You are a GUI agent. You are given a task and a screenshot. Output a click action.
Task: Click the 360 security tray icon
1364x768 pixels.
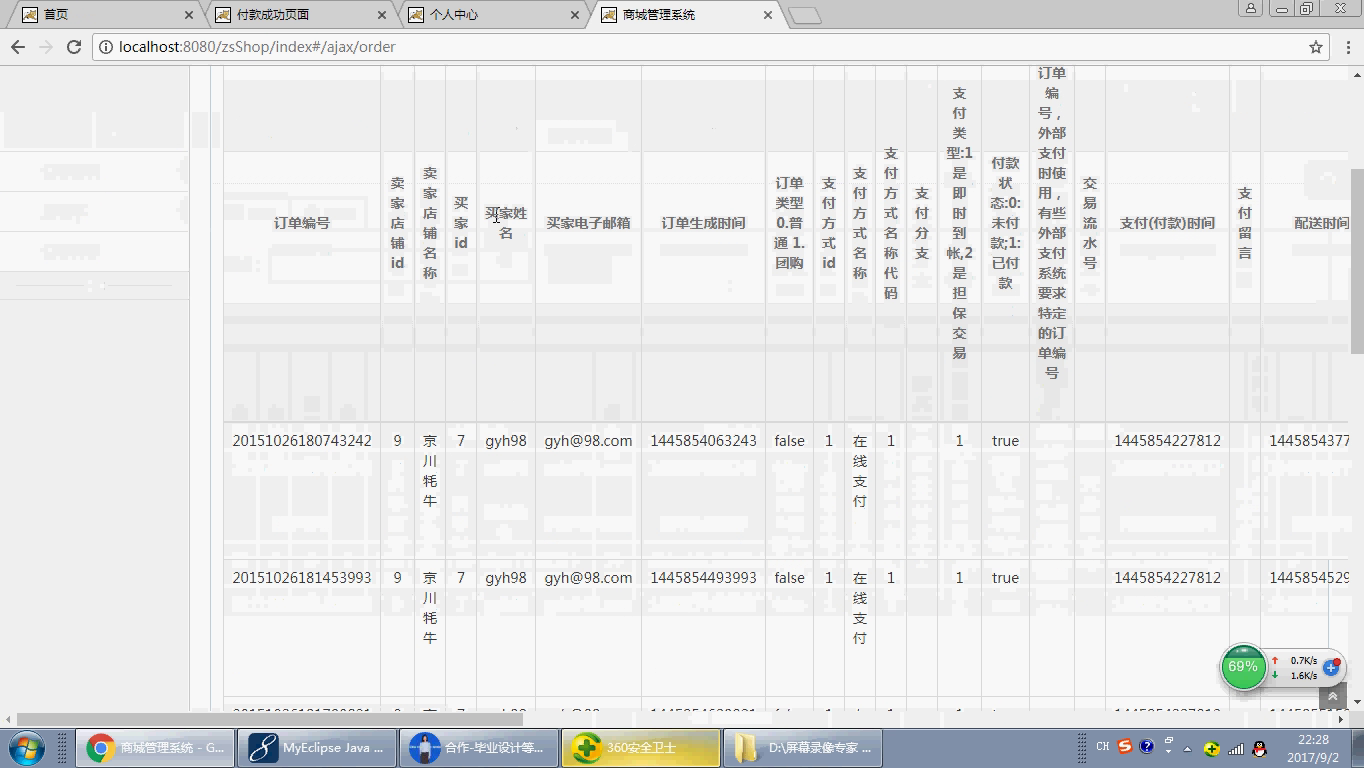[x=1212, y=748]
